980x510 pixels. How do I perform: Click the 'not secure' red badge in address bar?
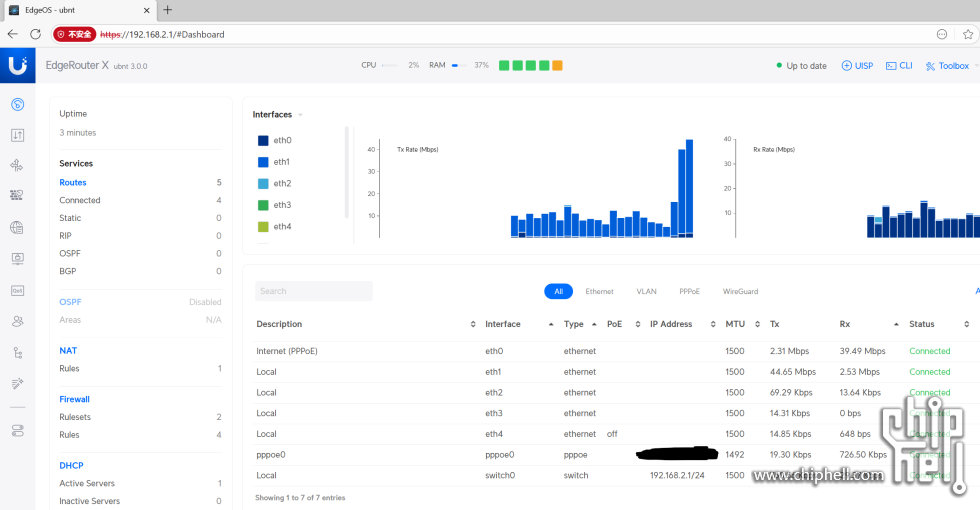(74, 34)
